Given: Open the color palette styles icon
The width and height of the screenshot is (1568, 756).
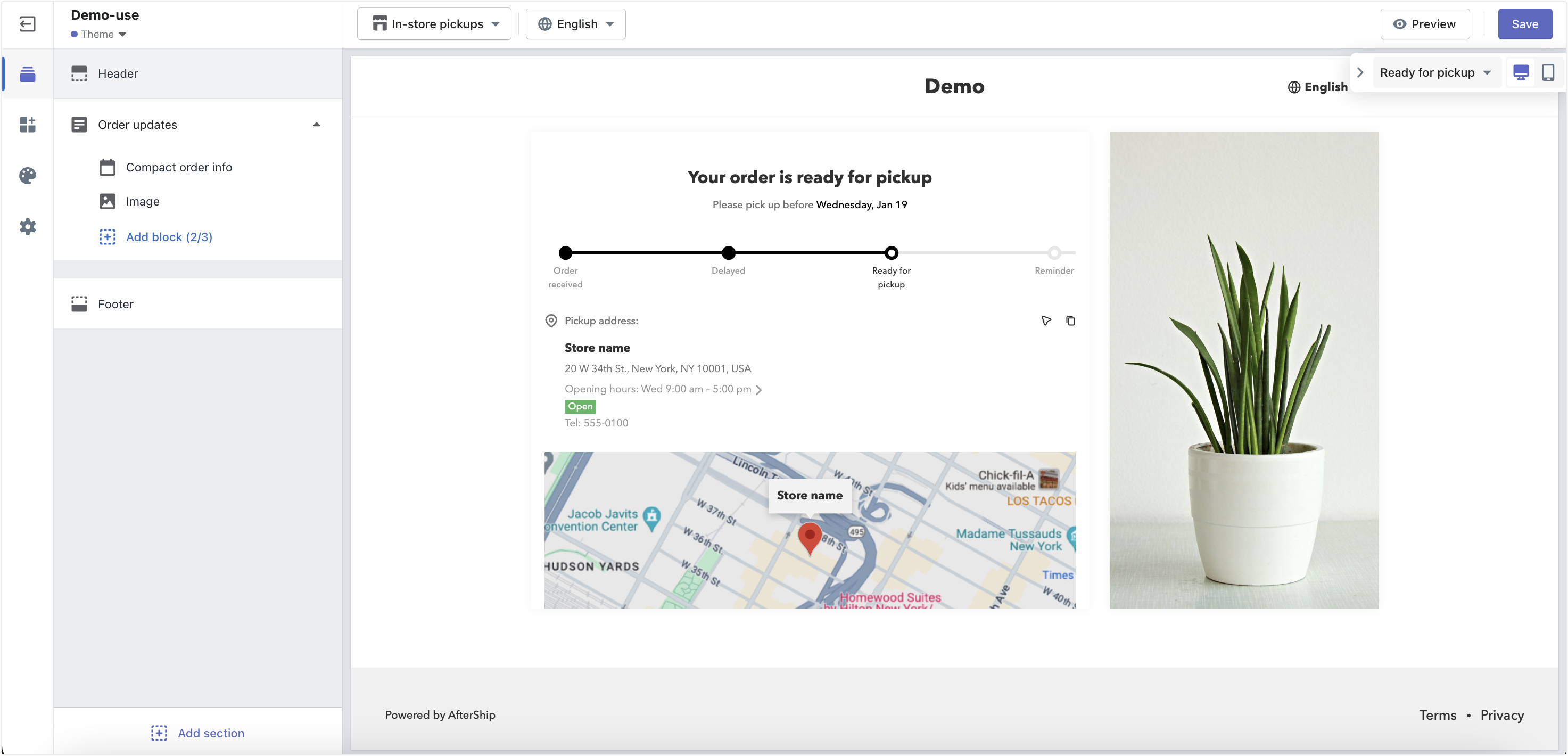Looking at the screenshot, I should coord(27,176).
